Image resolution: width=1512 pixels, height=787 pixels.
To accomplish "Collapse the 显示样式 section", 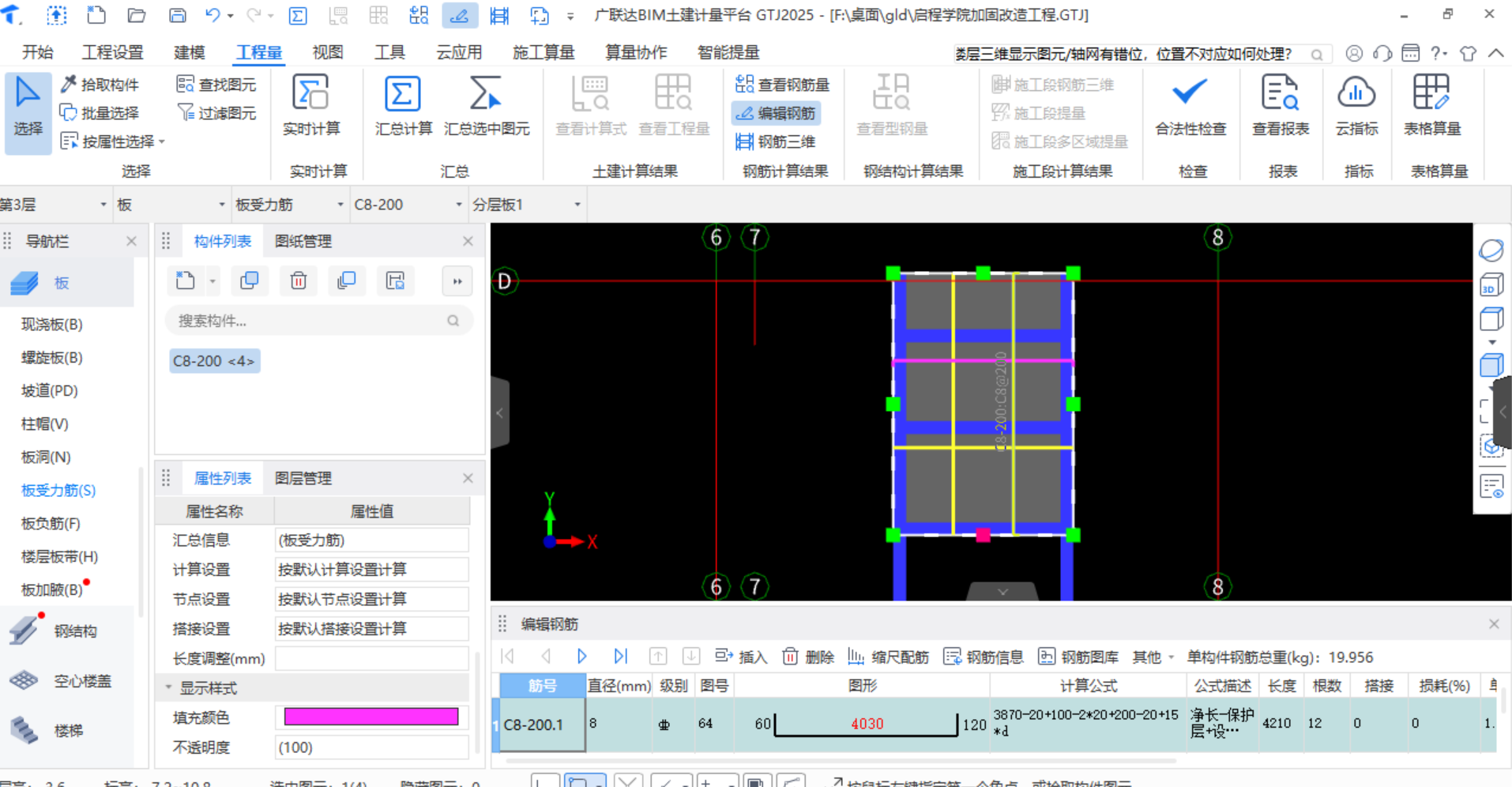I will coord(168,687).
